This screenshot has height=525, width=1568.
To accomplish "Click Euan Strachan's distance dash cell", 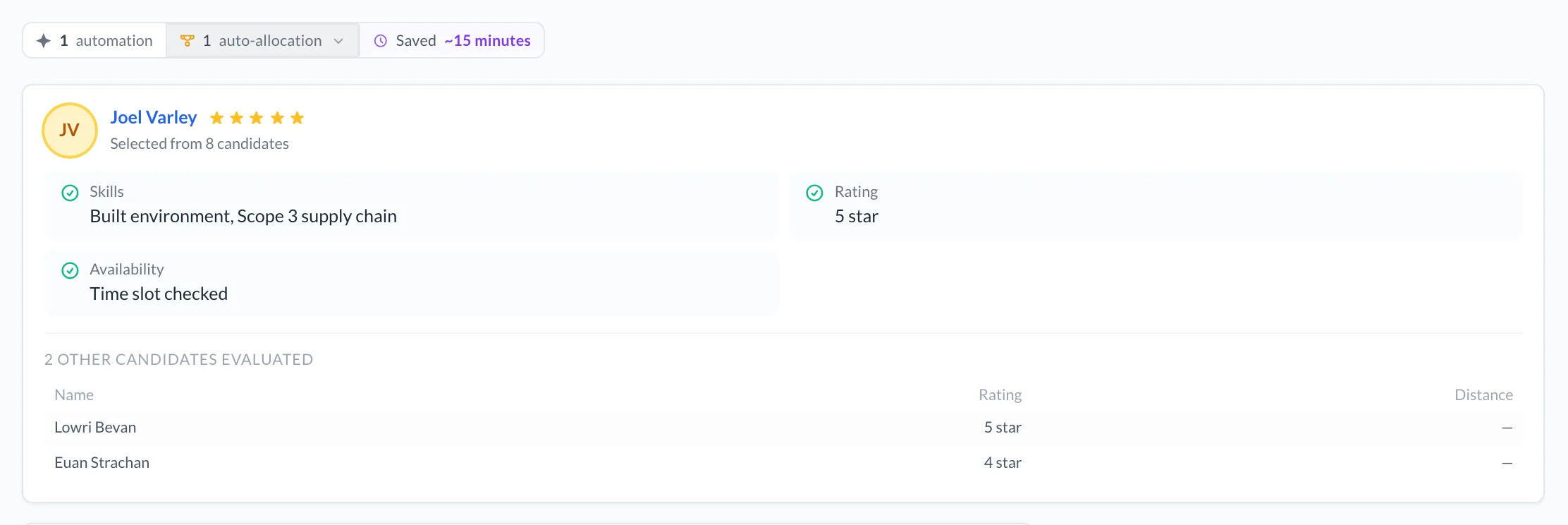I will coord(1507,463).
